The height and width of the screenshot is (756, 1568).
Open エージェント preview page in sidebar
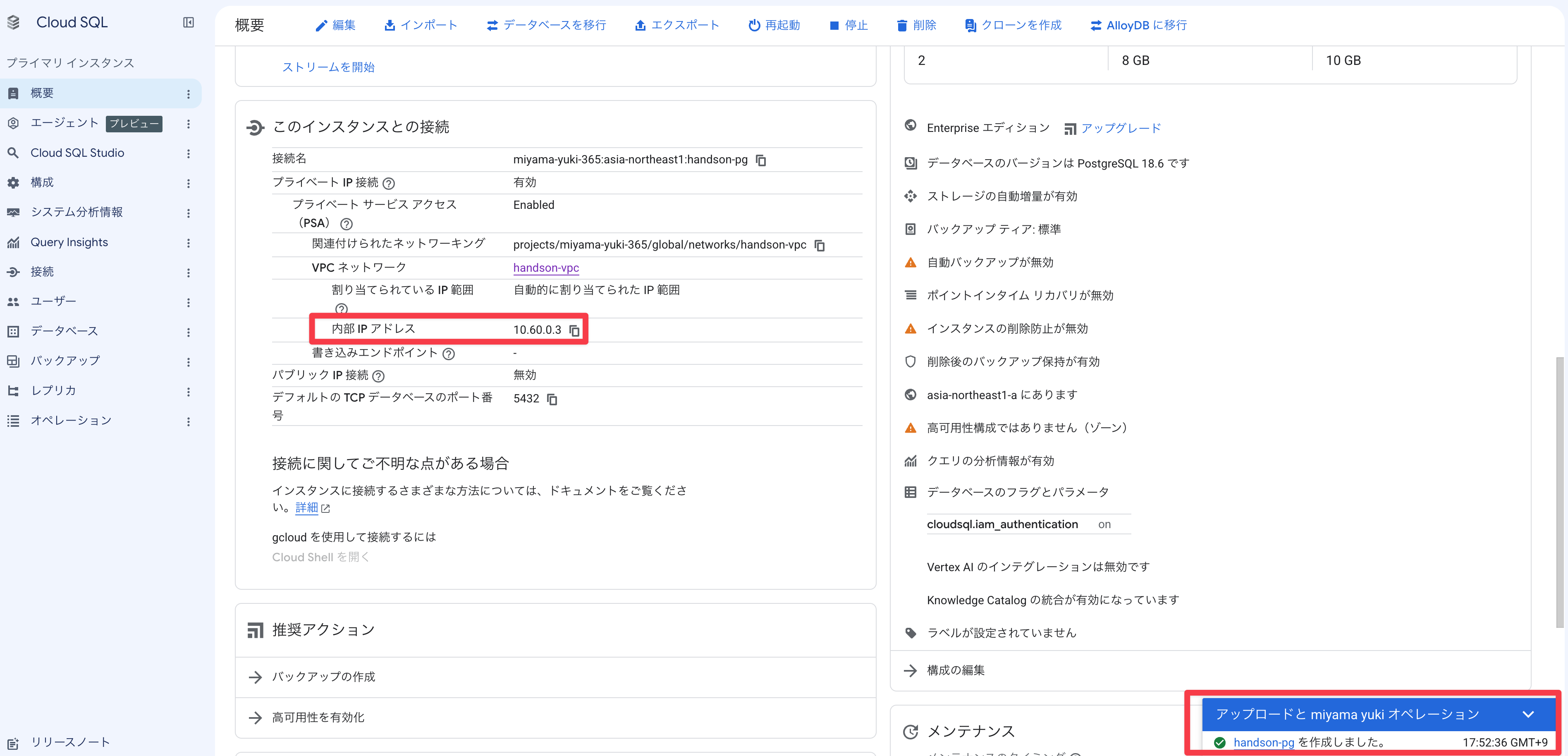pyautogui.click(x=100, y=123)
